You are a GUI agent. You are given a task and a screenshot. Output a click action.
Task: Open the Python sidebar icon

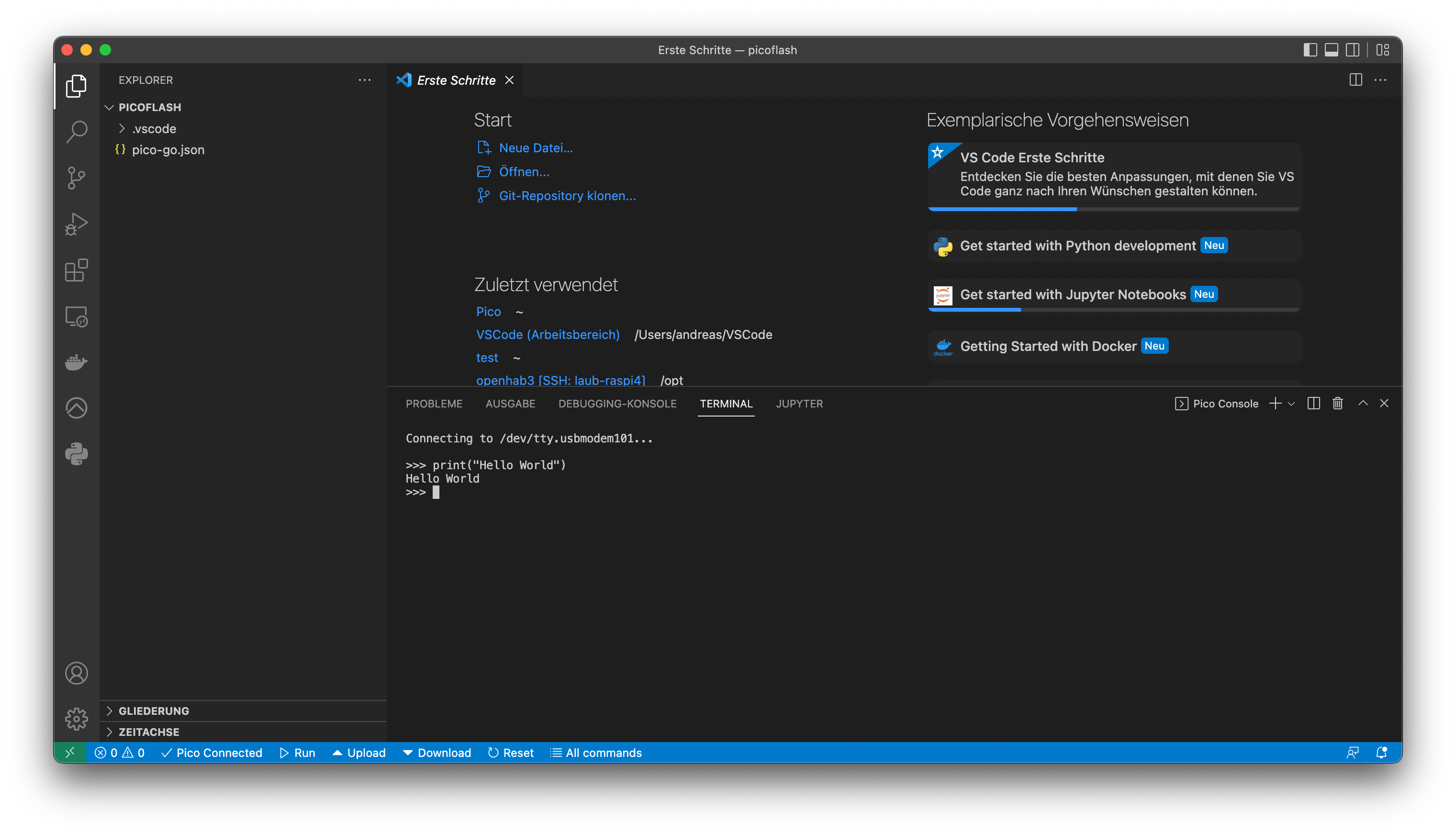76,454
